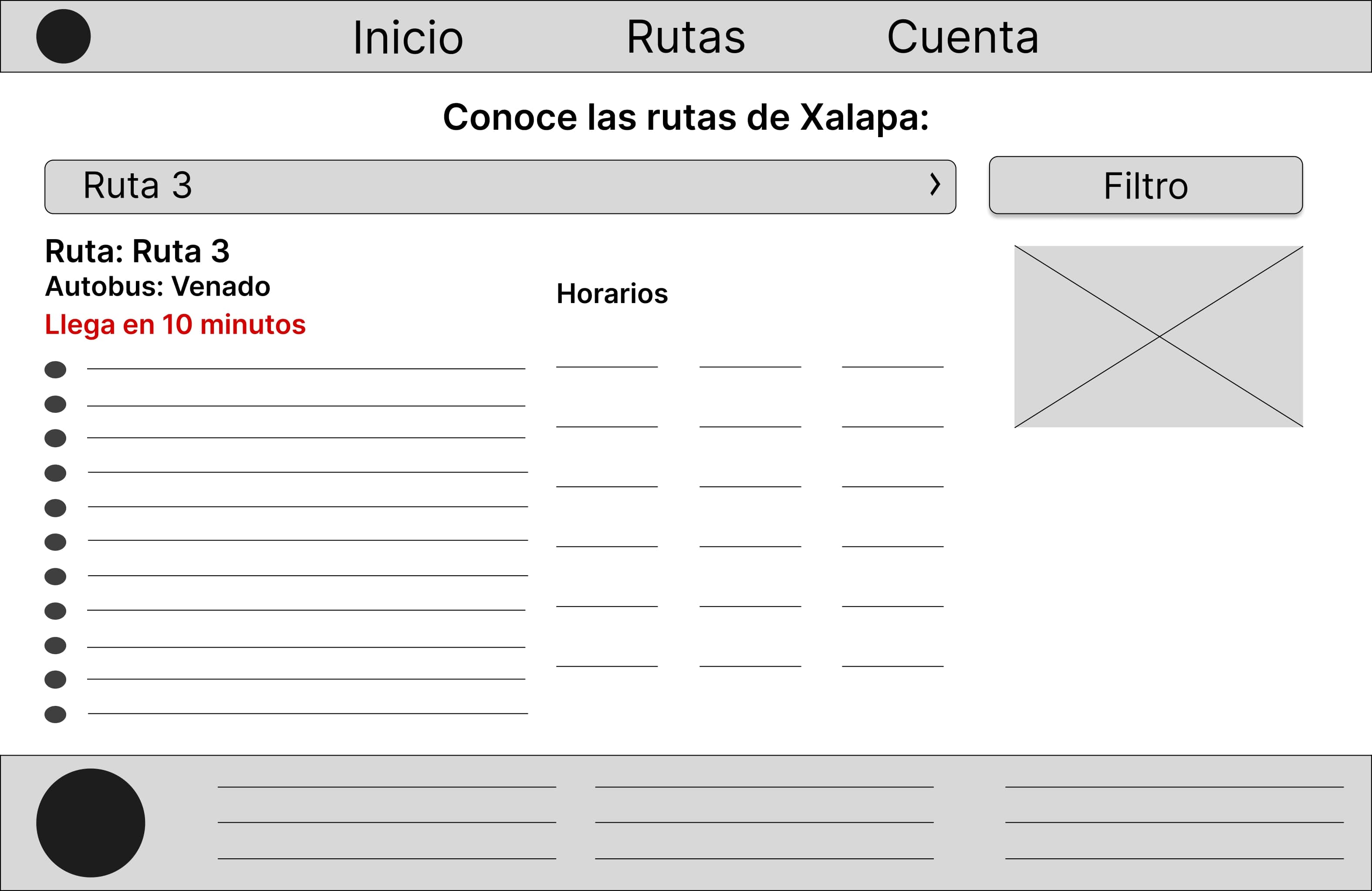Go to the Rutas section
This screenshot has width=1372, height=891.
[686, 37]
